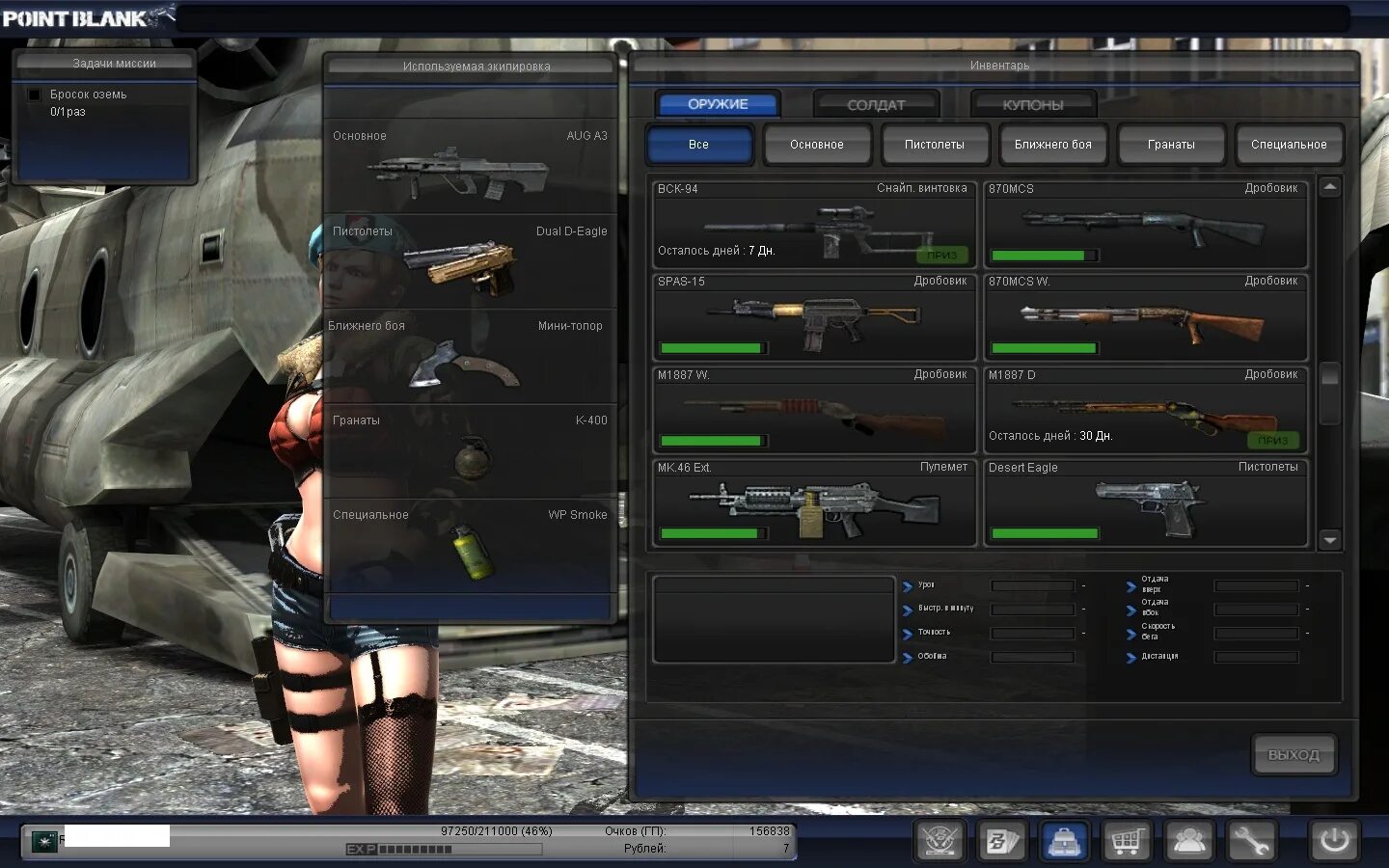The height and width of the screenshot is (868, 1389).
Task: Click the Очков (ГП) value 156838
Action: [x=770, y=831]
